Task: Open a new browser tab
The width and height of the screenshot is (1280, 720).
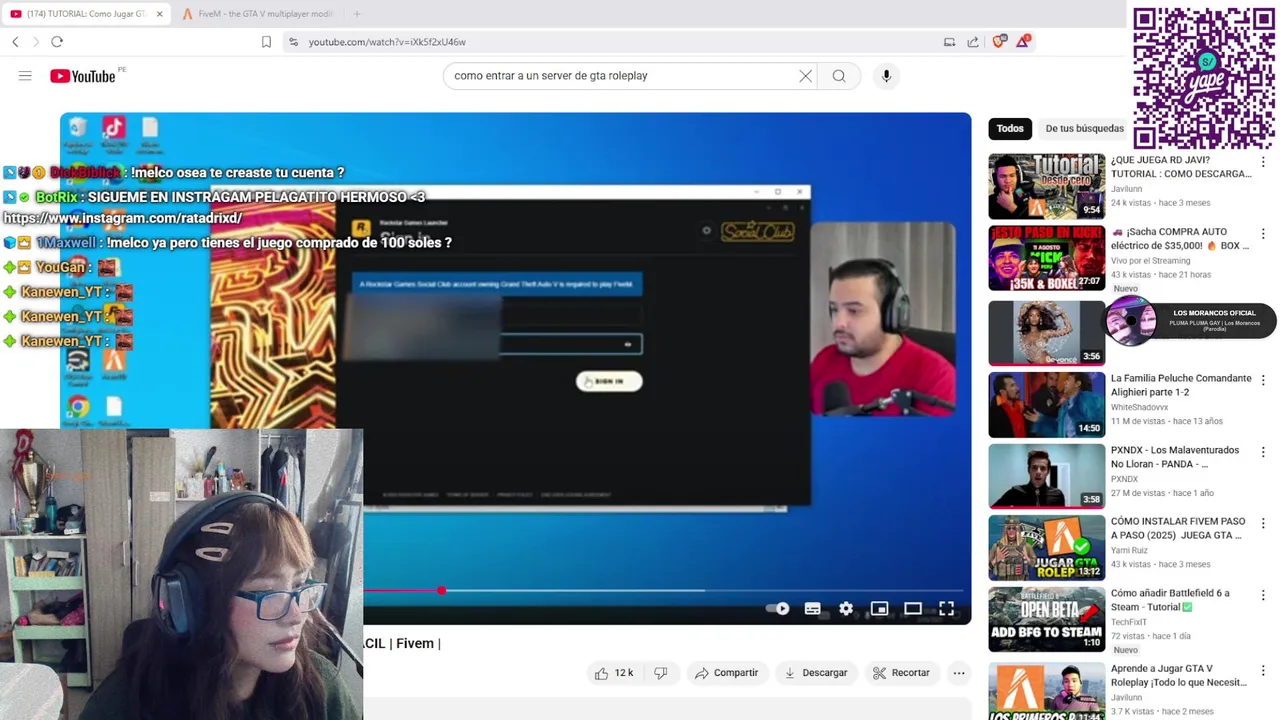Action: [357, 14]
